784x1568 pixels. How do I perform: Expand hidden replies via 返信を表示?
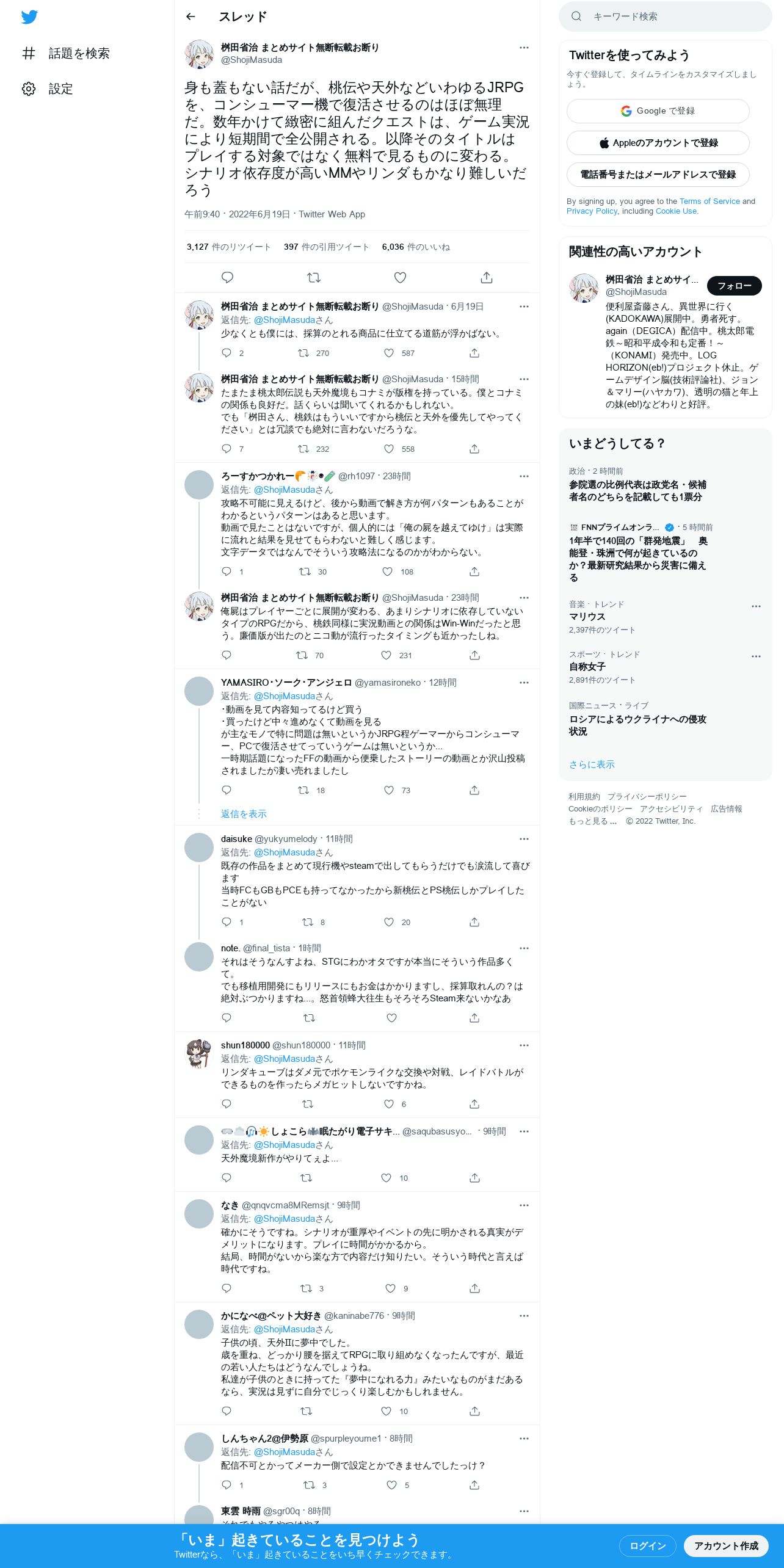(244, 814)
